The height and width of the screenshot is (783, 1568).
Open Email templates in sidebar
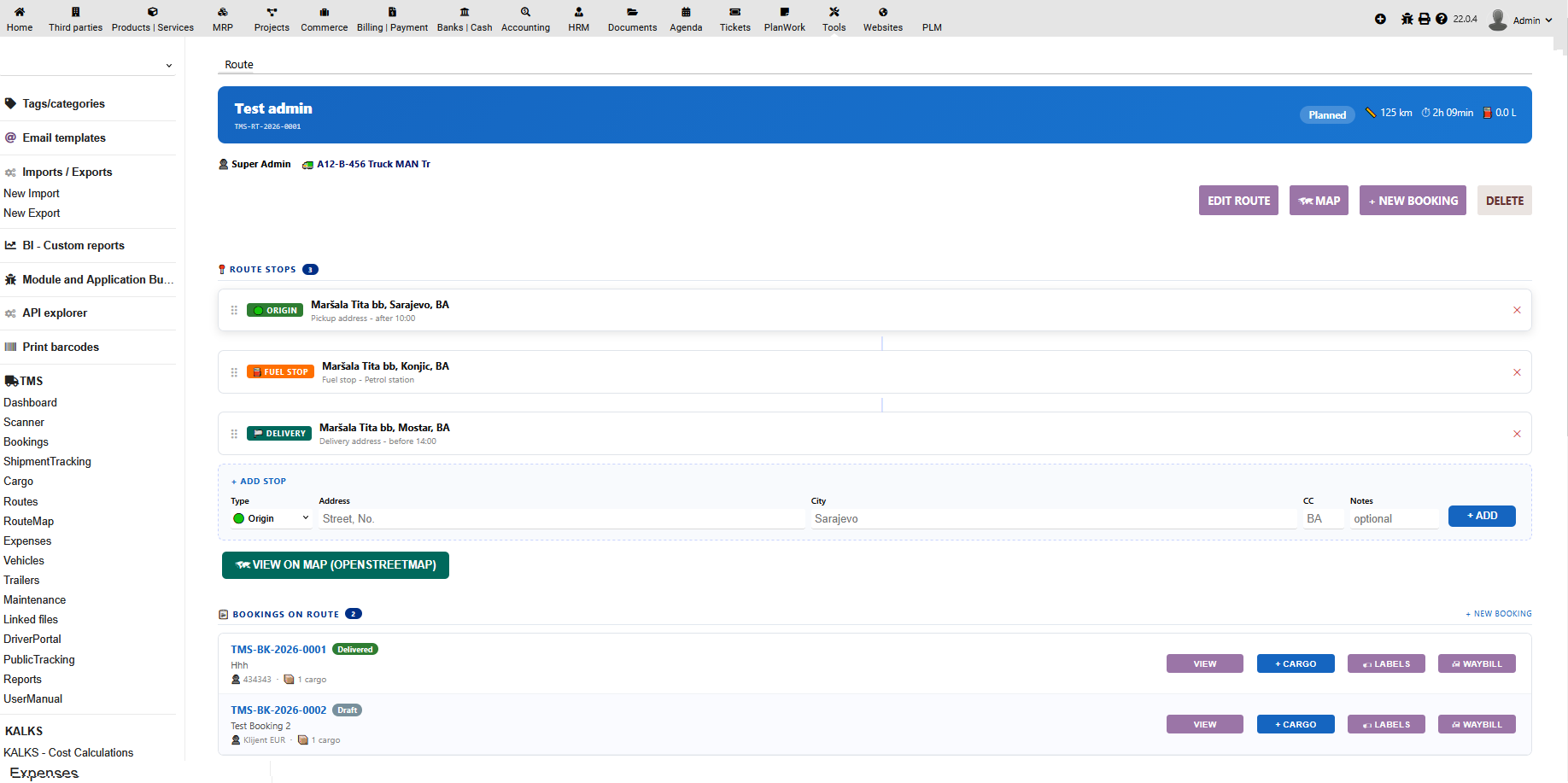[x=64, y=137]
